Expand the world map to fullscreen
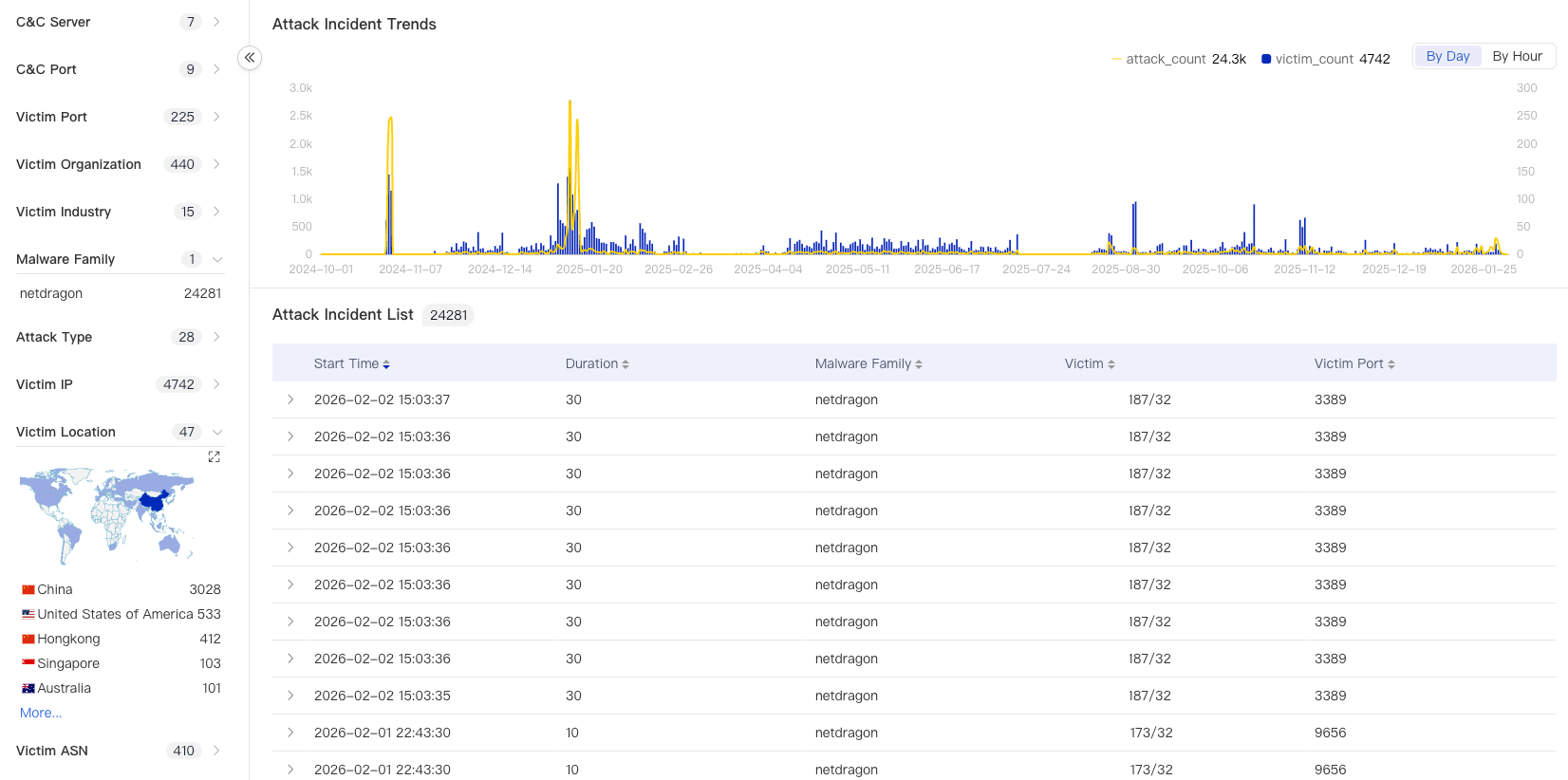This screenshot has height=780, width=1568. [x=215, y=457]
